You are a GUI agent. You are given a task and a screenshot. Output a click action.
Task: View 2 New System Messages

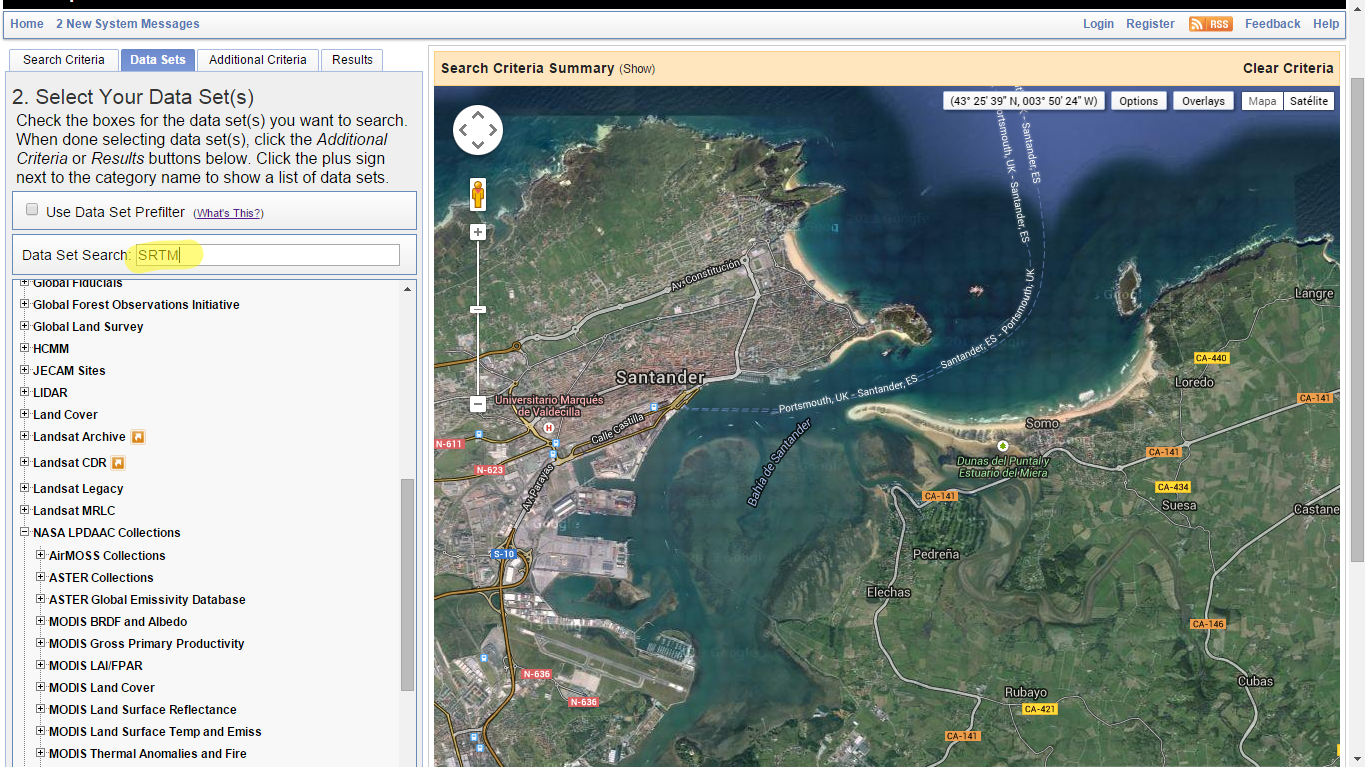click(x=128, y=24)
